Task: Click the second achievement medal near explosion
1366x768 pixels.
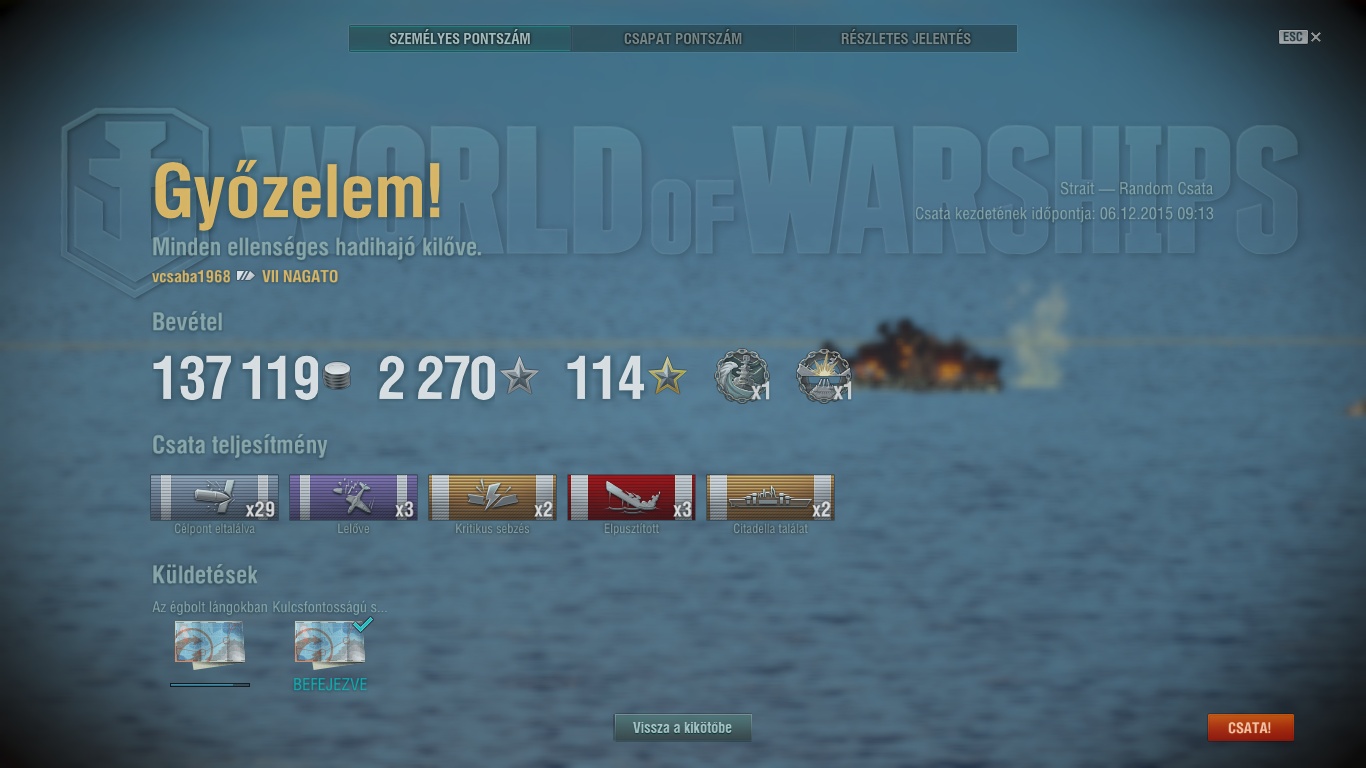Action: pyautogui.click(x=823, y=377)
